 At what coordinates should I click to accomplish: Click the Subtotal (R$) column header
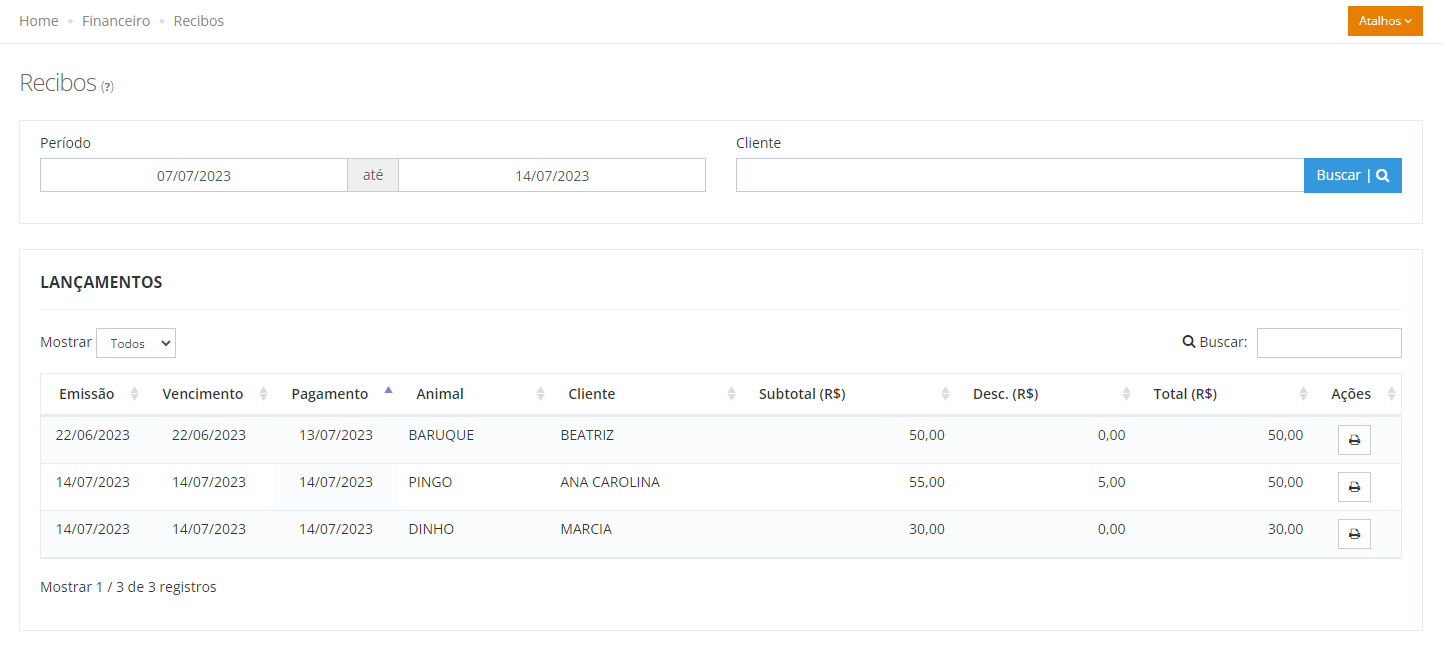[803, 394]
